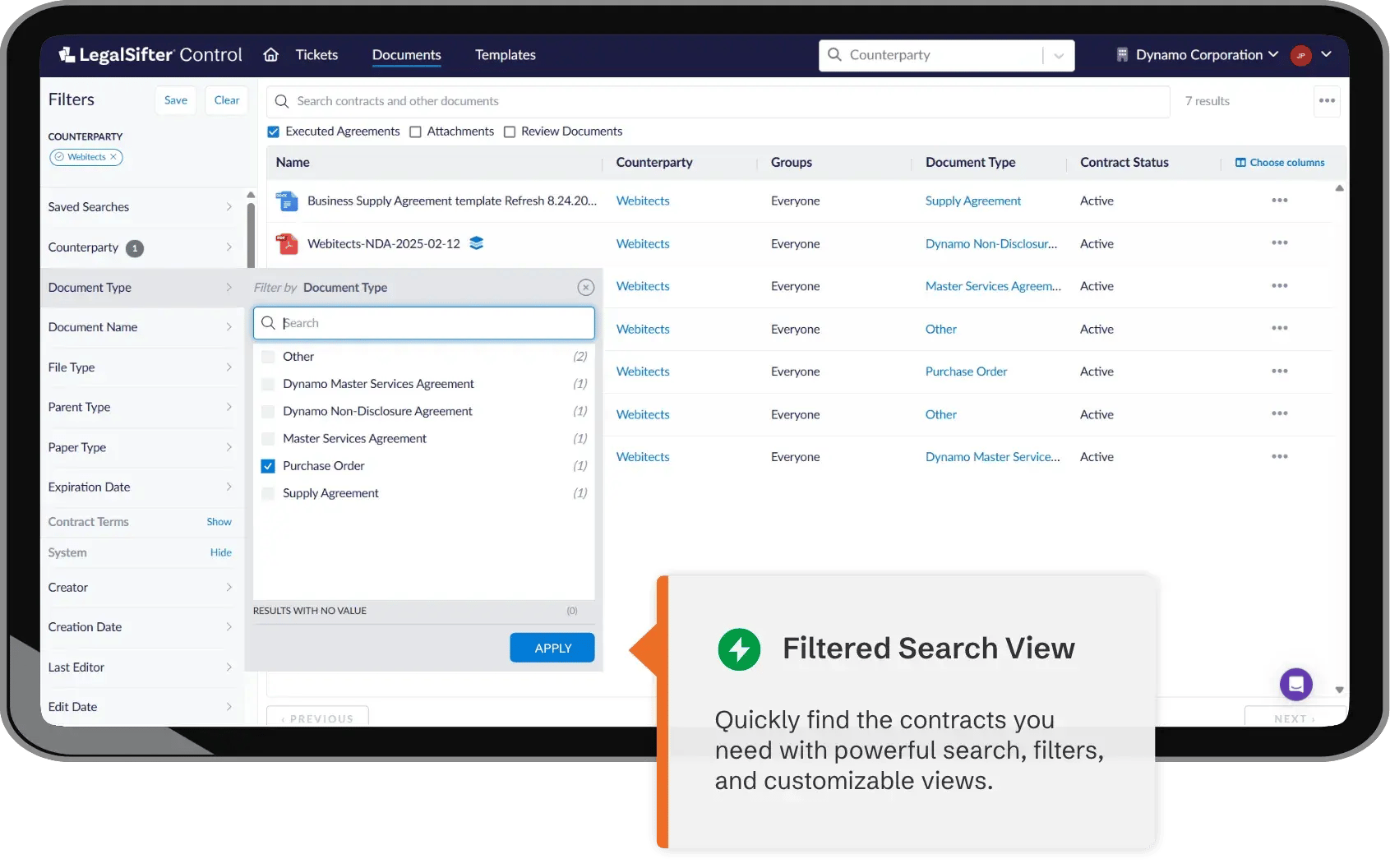Click the JP user avatar icon
The height and width of the screenshot is (868, 1390).
click(x=1300, y=56)
